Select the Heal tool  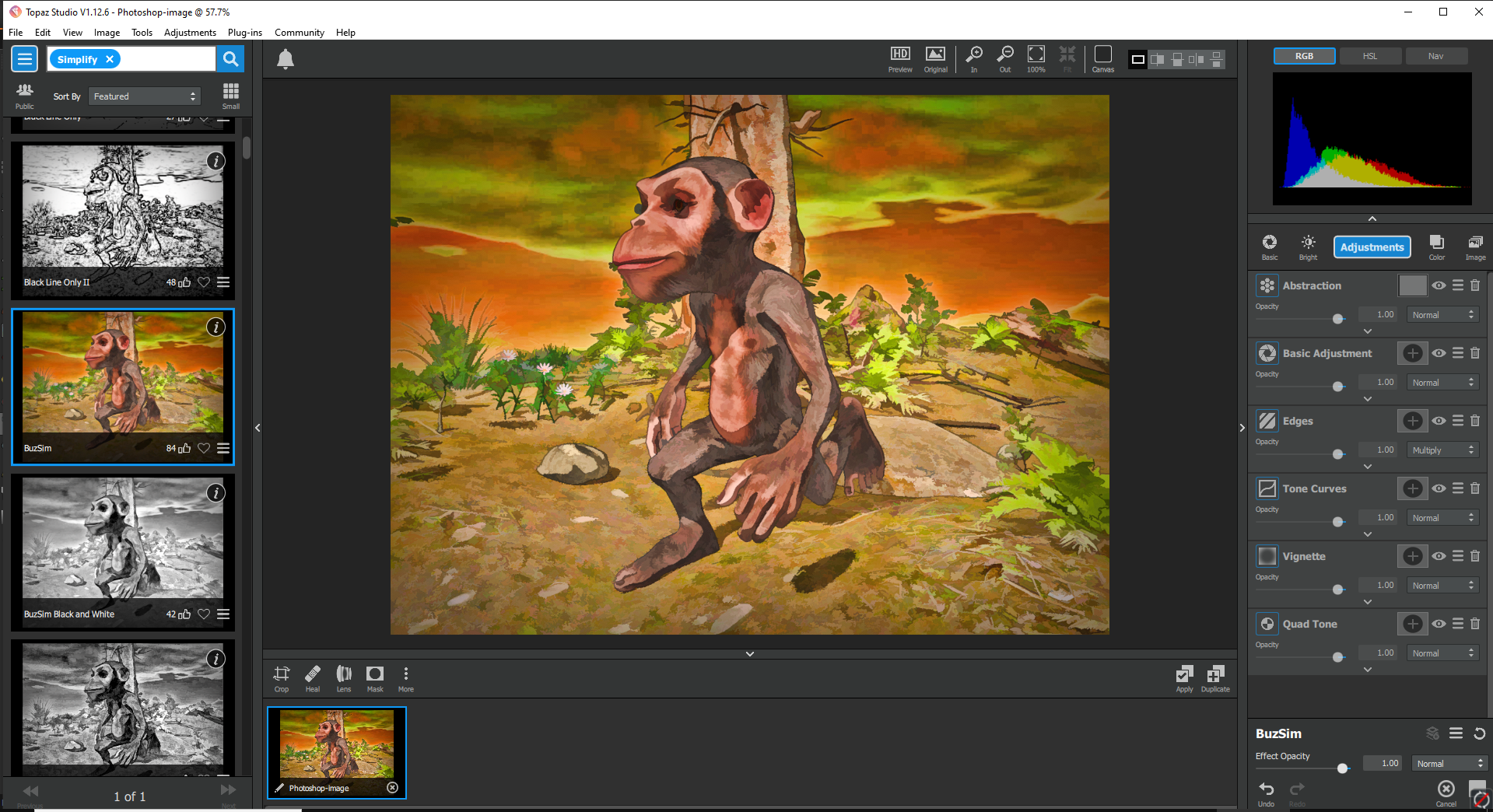pos(312,675)
